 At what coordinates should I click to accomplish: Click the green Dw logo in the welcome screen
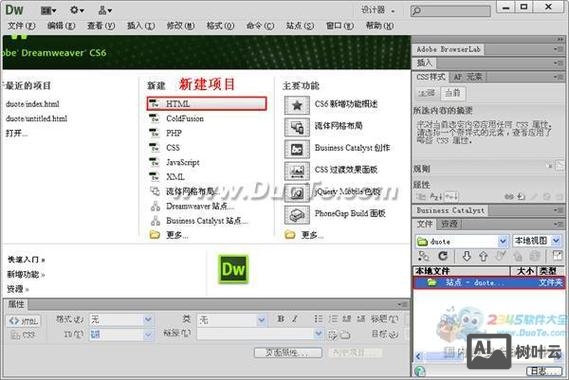(233, 269)
